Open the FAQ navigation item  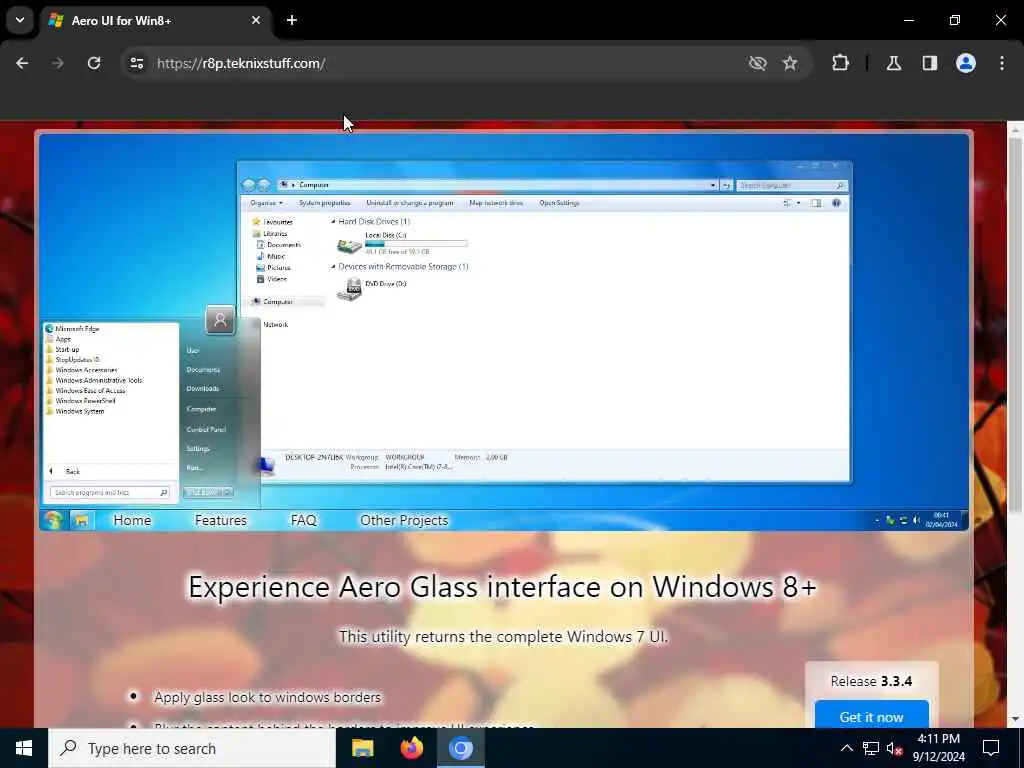coord(304,520)
